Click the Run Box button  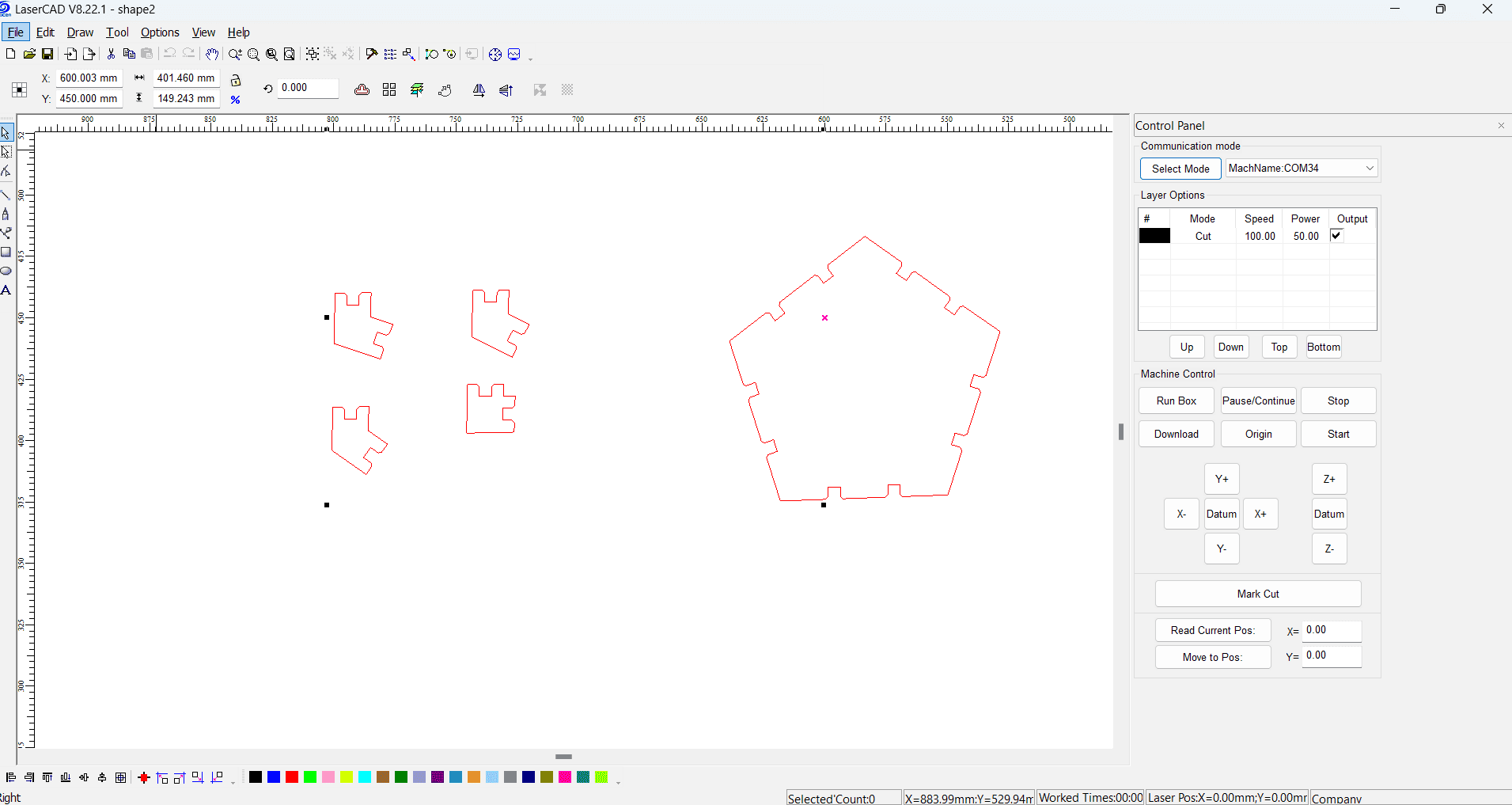coord(1177,401)
